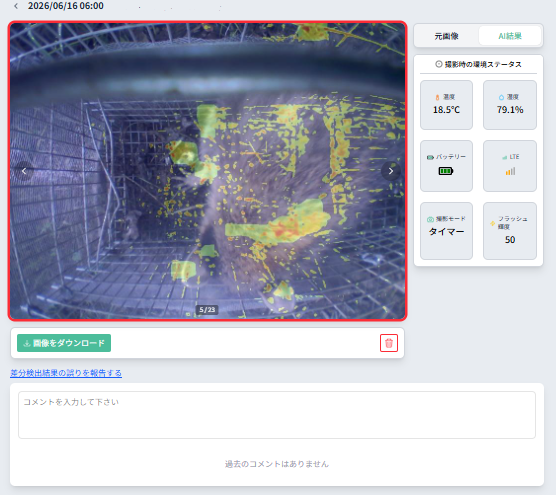Click the battery level icon
This screenshot has height=495, width=556.
click(446, 171)
